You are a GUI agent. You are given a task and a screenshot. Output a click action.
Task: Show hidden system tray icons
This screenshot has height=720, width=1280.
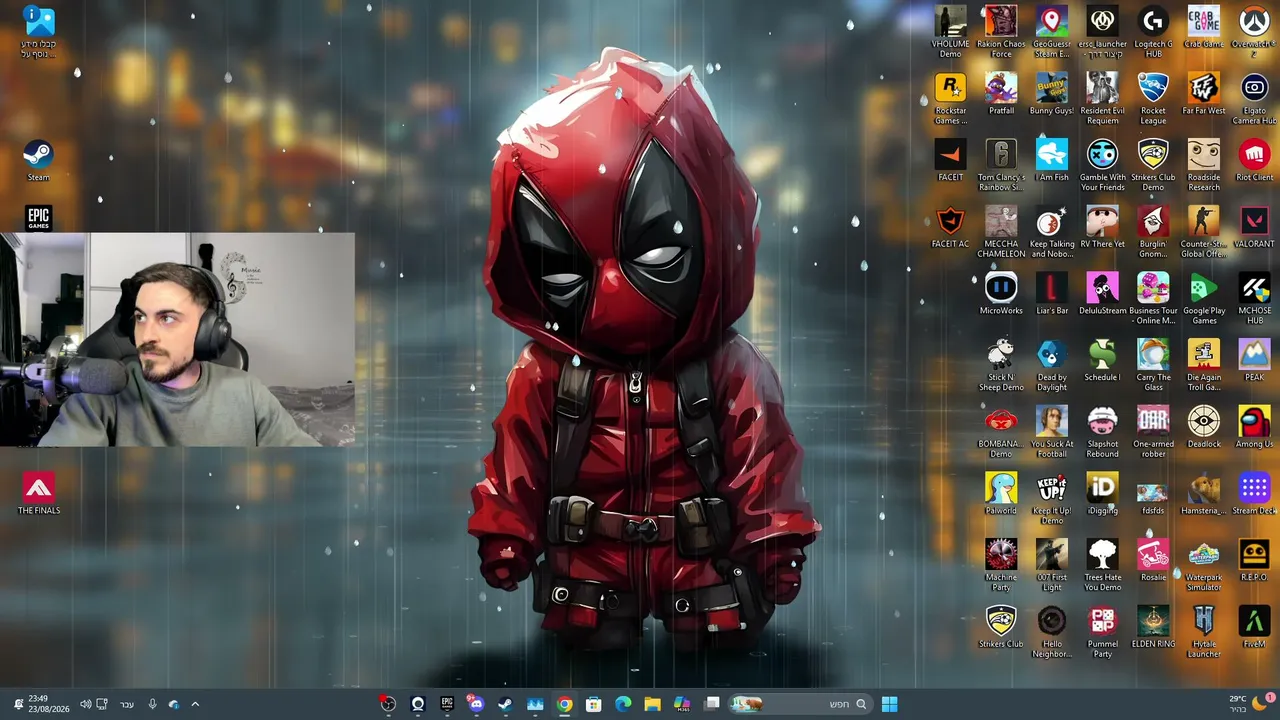tap(195, 704)
